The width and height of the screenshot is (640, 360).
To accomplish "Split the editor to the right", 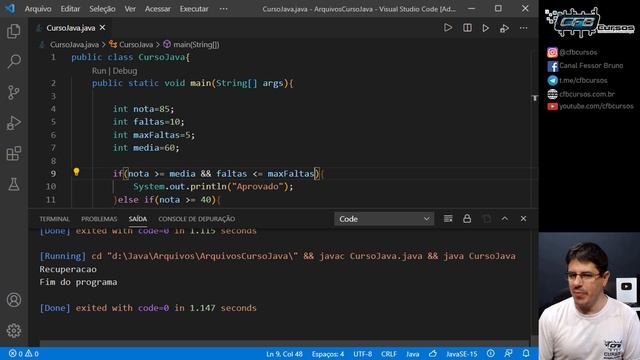I will 467,28.
